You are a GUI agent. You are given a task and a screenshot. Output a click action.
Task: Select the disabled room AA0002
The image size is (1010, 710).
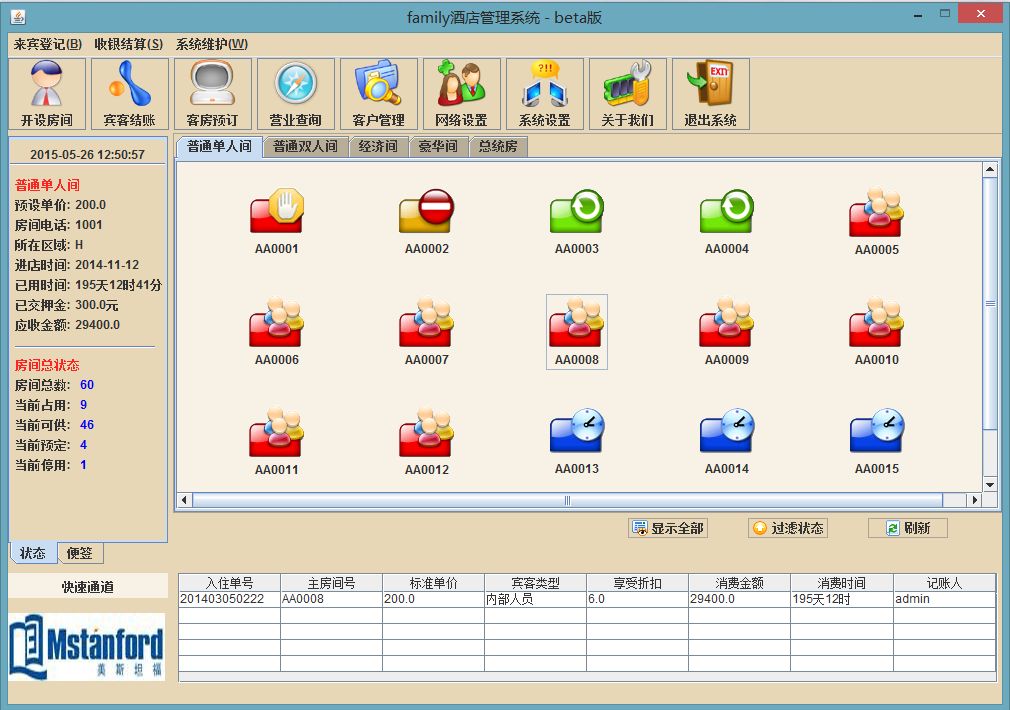click(426, 215)
